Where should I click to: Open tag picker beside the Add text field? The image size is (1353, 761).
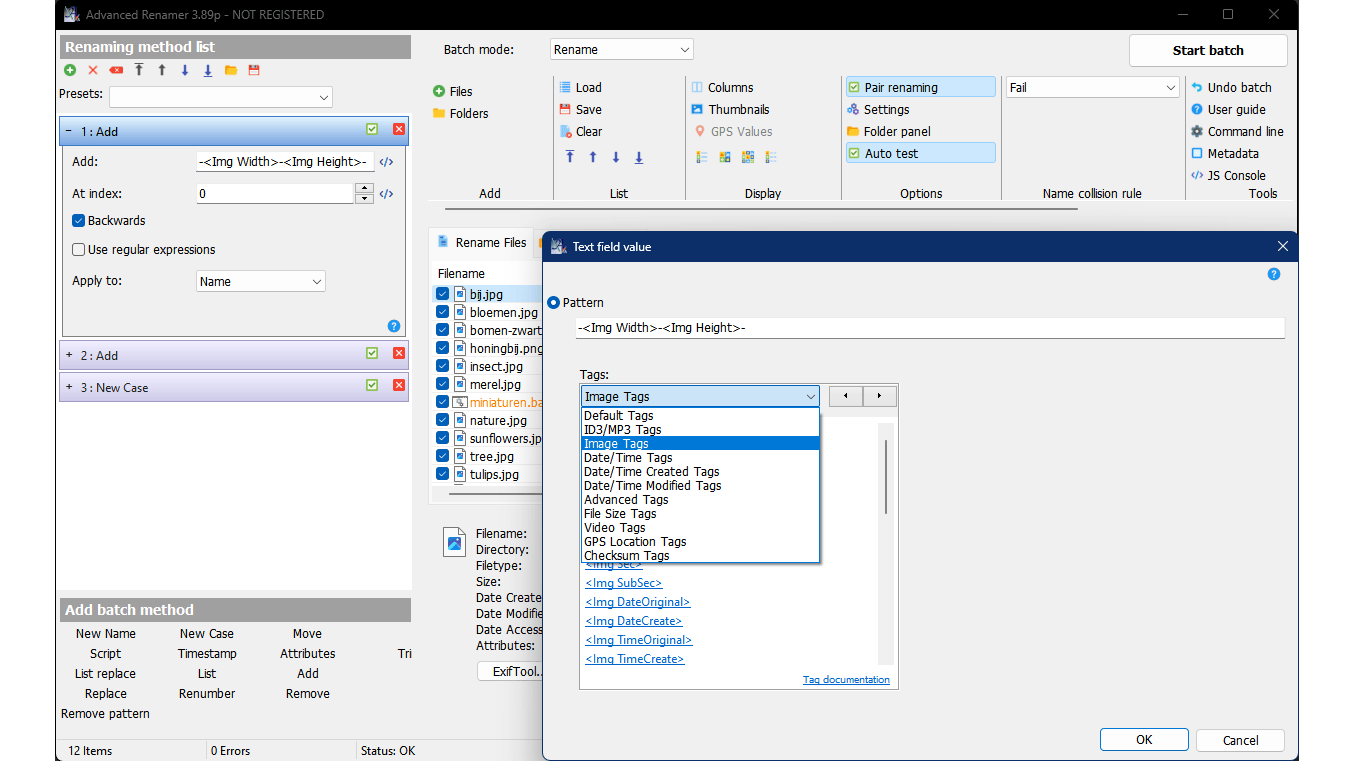click(x=386, y=162)
